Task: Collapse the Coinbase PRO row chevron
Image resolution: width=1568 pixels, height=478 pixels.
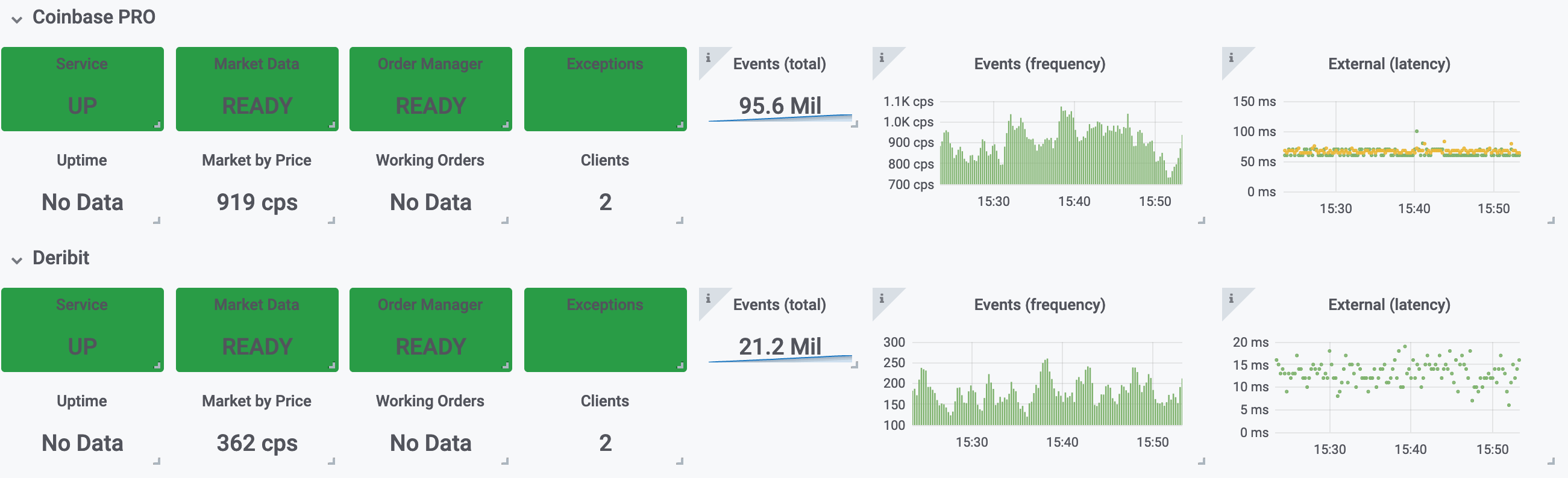Action: tap(17, 19)
